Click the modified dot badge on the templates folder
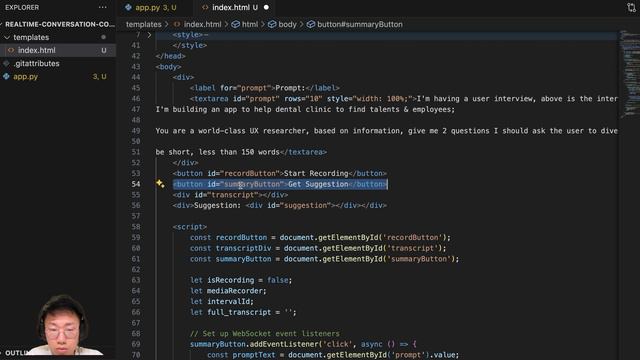 [x=104, y=37]
